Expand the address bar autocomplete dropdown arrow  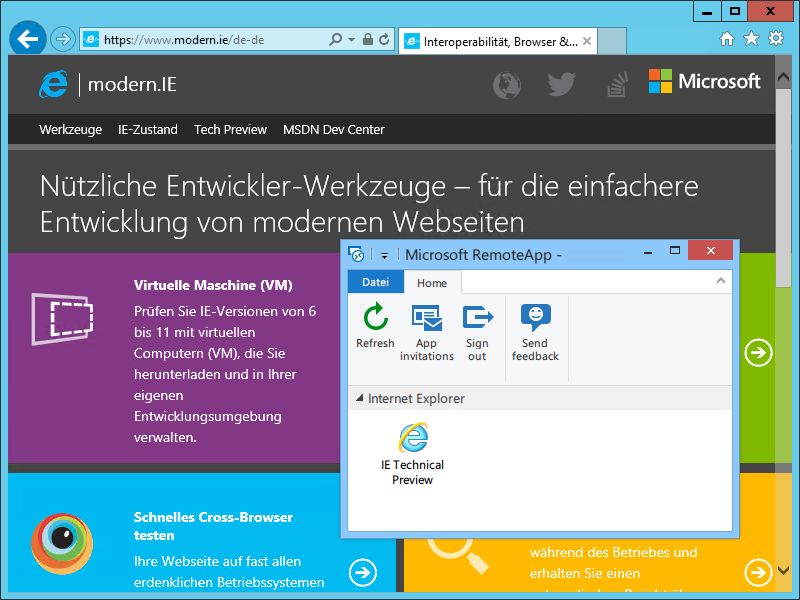tap(352, 39)
